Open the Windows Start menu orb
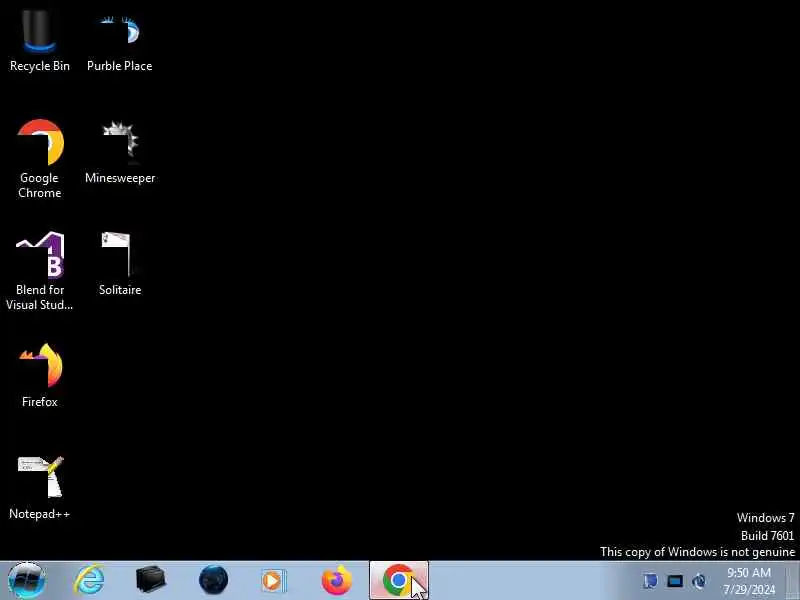 [27, 580]
